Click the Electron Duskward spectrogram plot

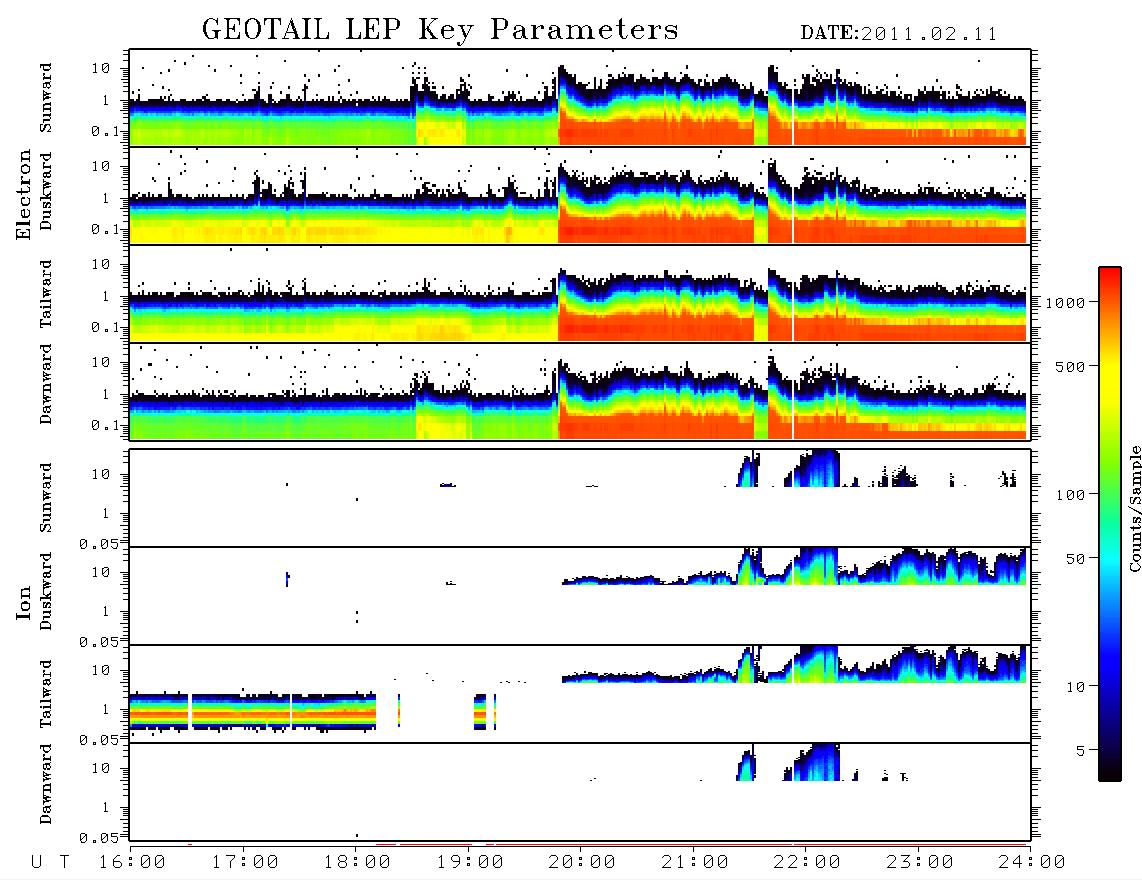pos(580,195)
